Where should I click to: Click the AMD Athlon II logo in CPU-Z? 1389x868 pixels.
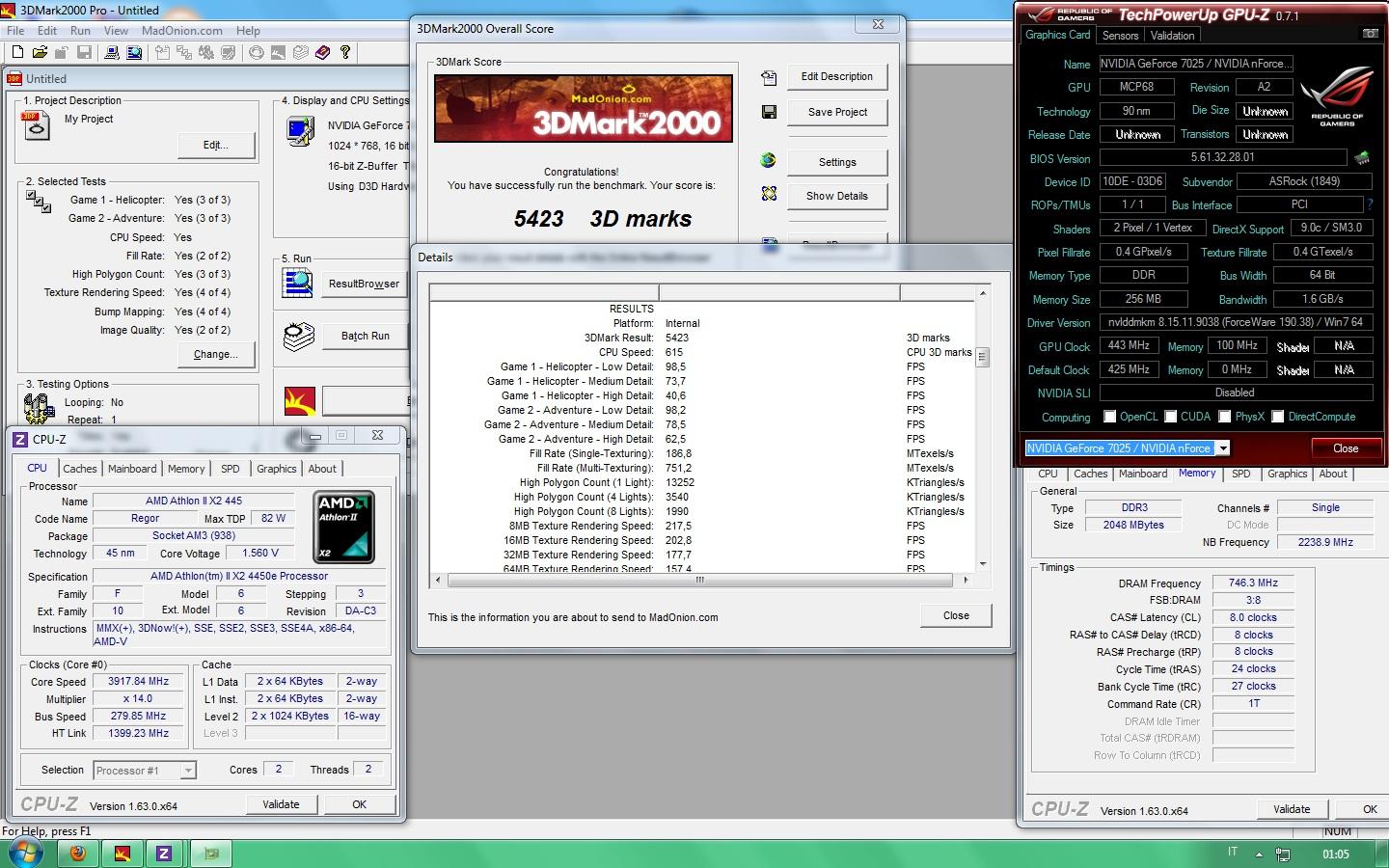click(x=344, y=528)
